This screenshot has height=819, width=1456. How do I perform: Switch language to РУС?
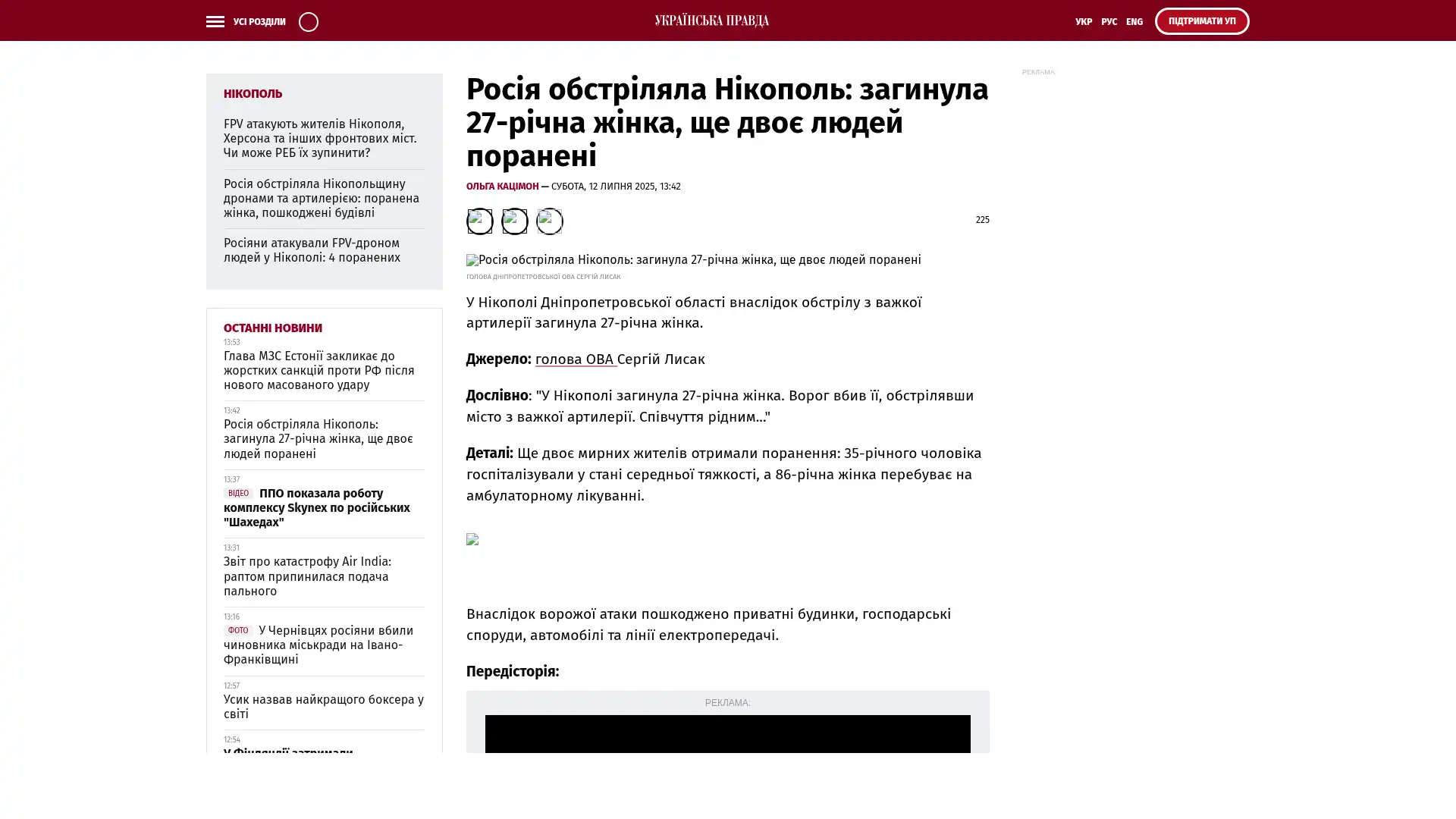click(1109, 22)
